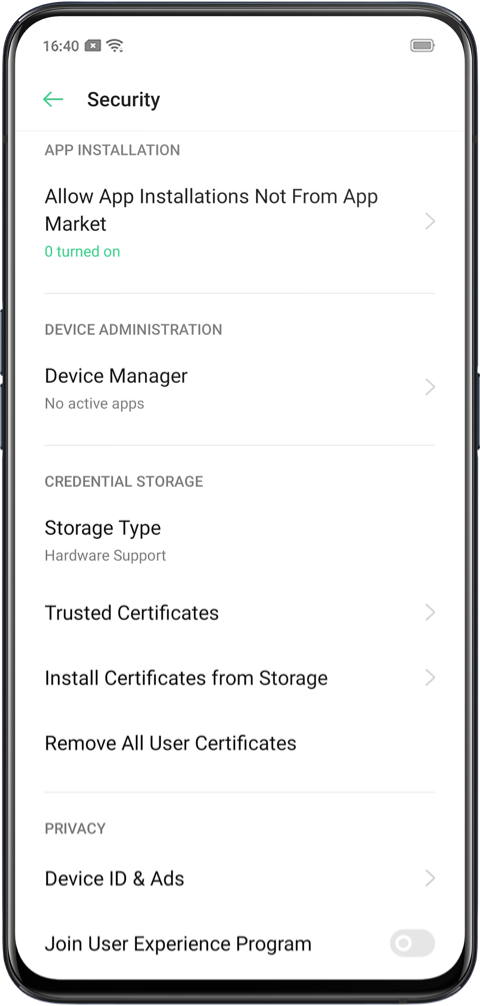Open Allow App Installations Not From App Market
Viewport: 480px width, 1006px height.
[x=239, y=222]
